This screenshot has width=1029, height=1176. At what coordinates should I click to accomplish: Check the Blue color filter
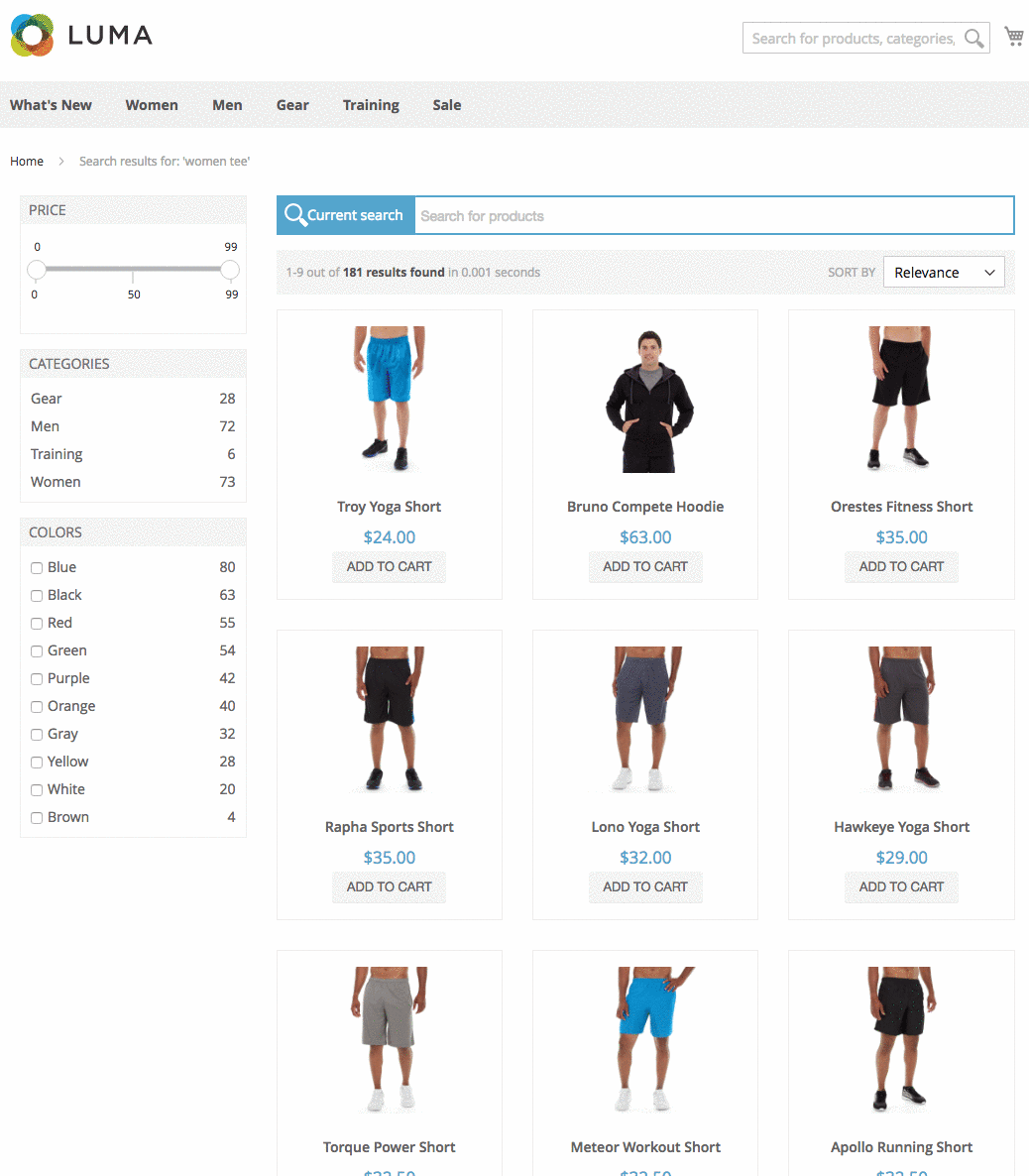(37, 568)
